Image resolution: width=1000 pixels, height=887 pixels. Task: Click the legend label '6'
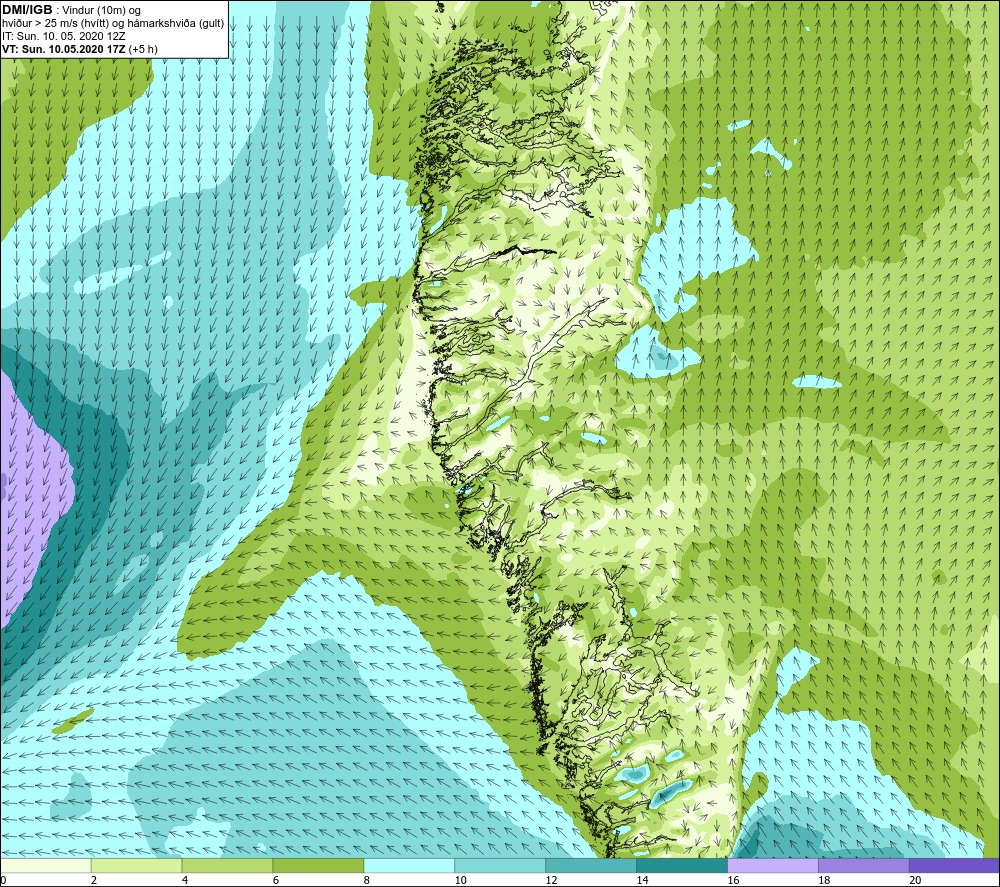tap(276, 880)
